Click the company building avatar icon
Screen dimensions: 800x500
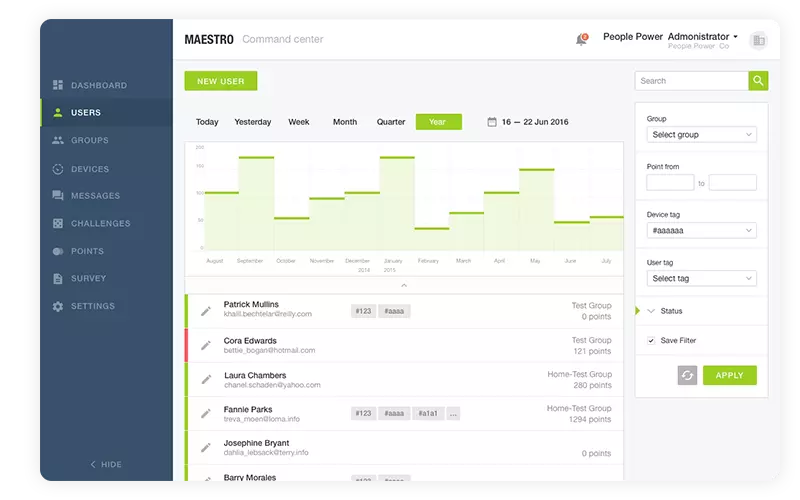coord(759,40)
